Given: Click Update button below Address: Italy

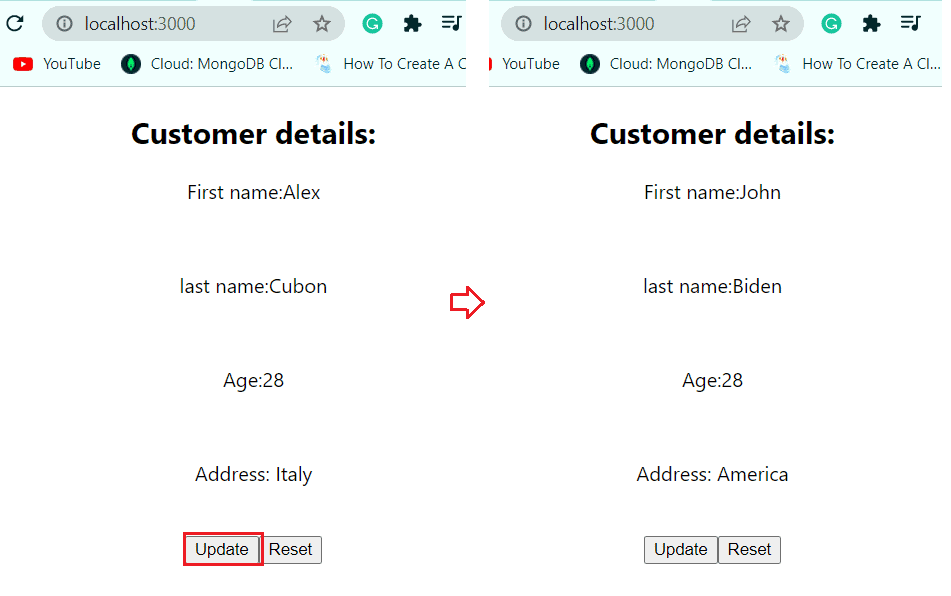Looking at the screenshot, I should pos(222,549).
